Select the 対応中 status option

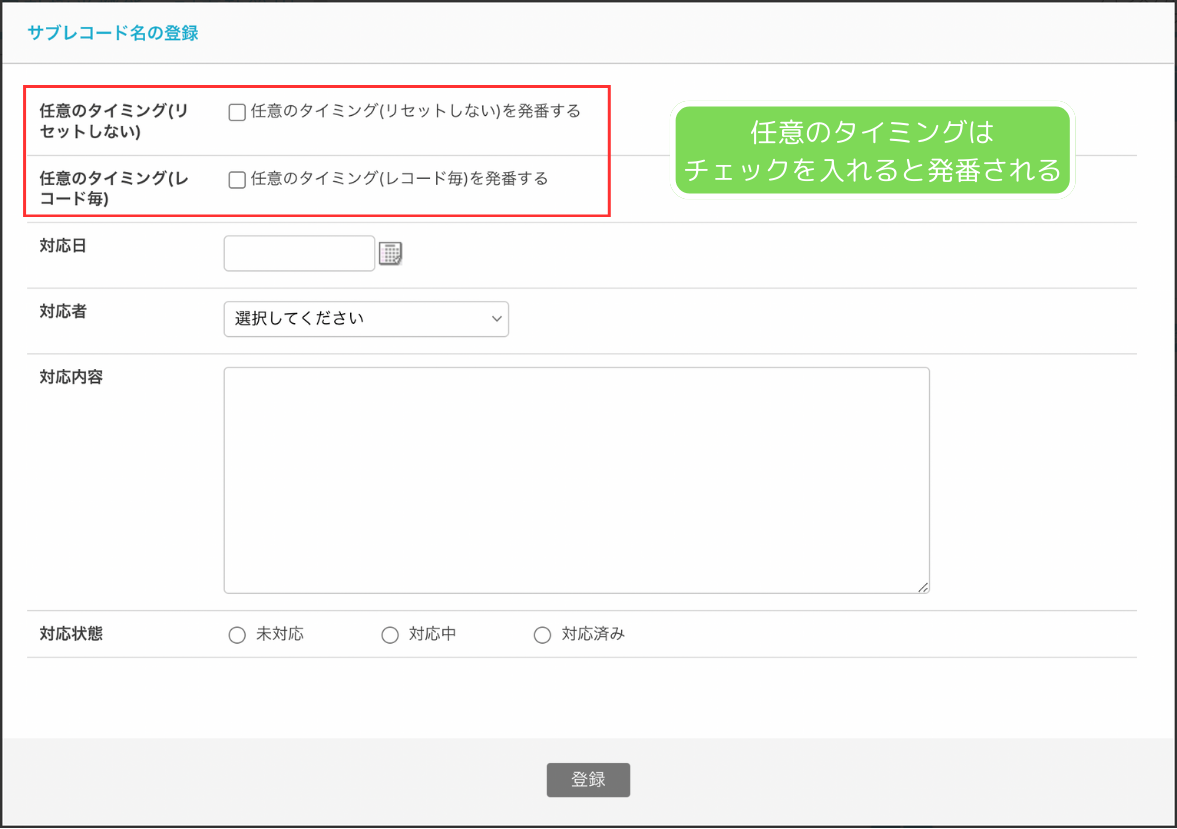[x=389, y=634]
